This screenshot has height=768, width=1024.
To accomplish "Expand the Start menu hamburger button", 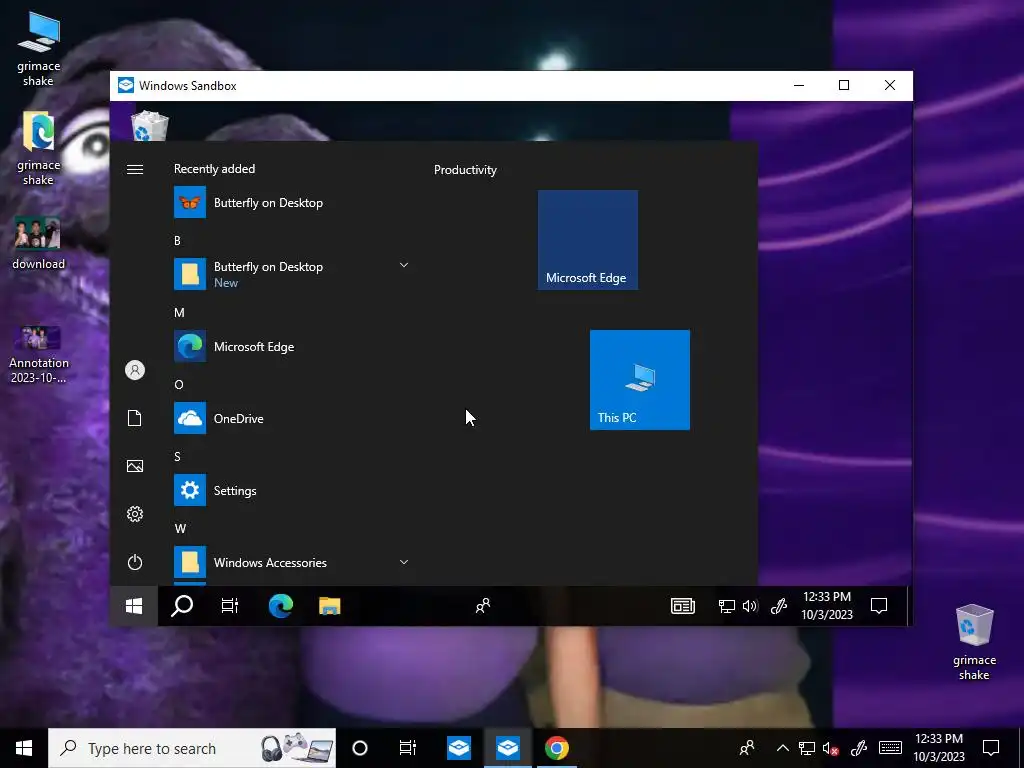I will click(135, 170).
